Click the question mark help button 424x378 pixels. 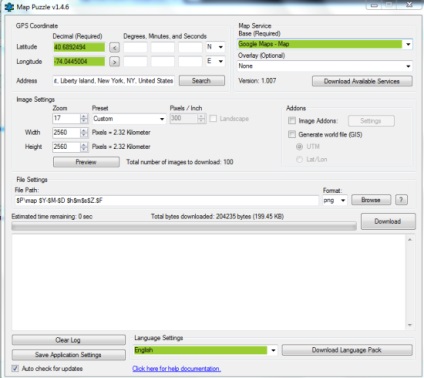point(401,200)
